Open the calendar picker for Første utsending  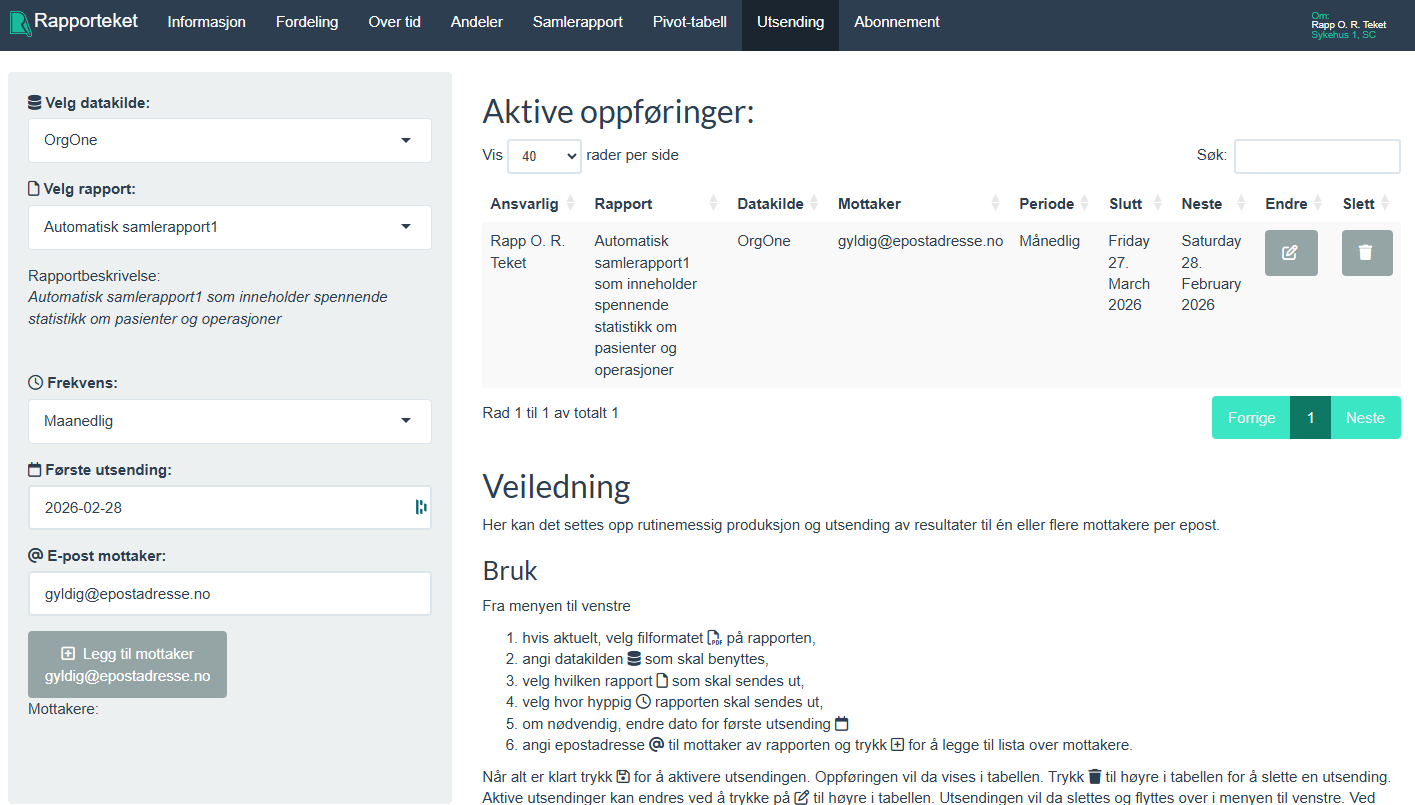(419, 508)
